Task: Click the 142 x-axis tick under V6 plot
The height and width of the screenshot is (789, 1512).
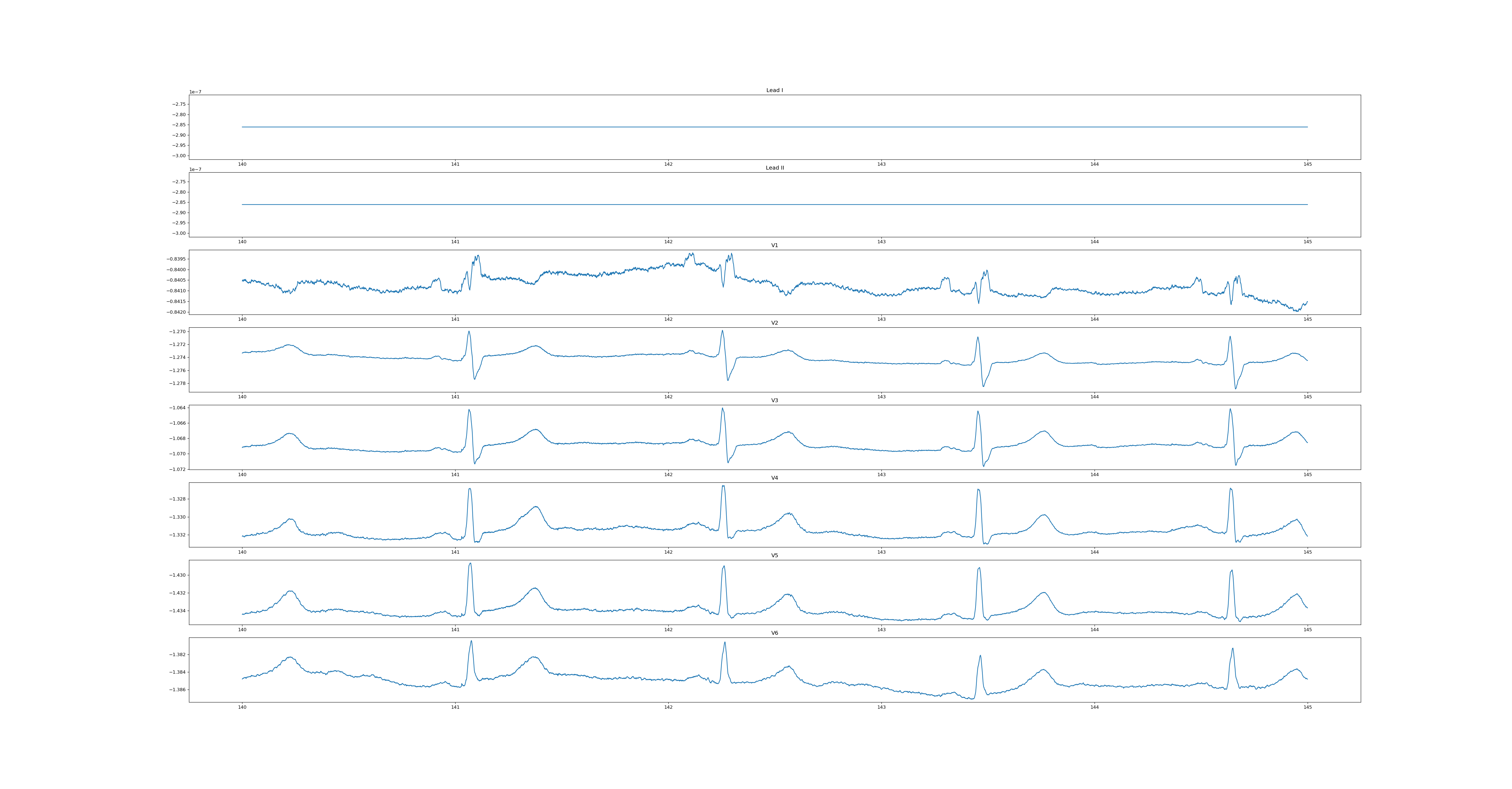Action: (x=668, y=707)
